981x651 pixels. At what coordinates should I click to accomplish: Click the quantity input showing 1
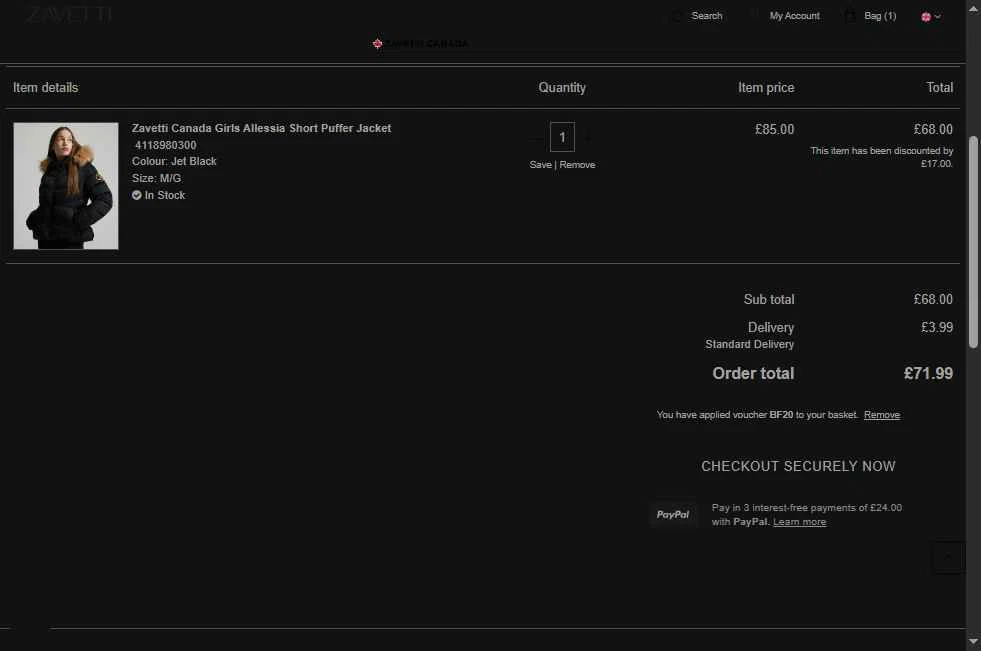[x=562, y=137]
